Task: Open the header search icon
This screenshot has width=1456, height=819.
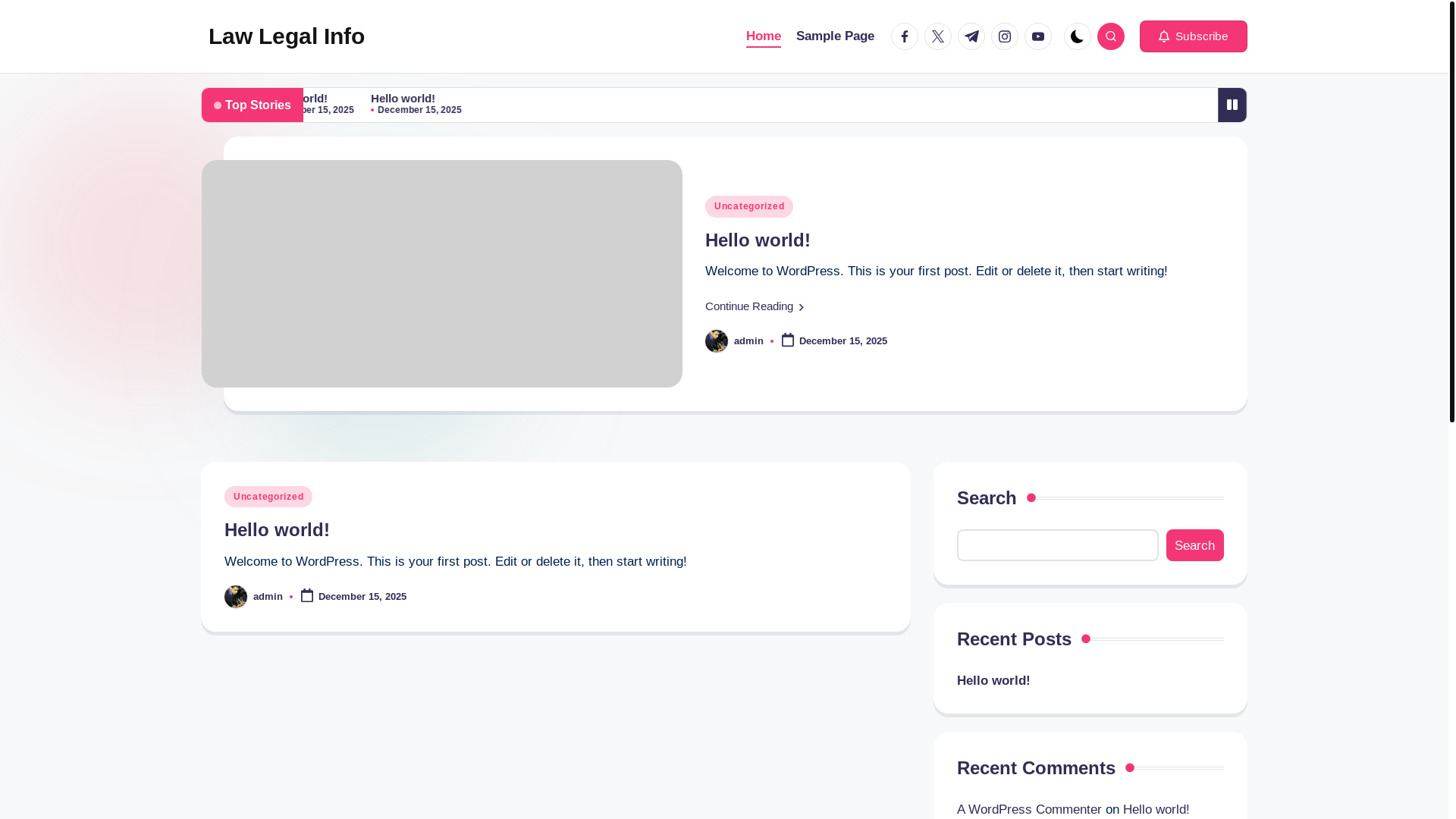Action: [x=1110, y=36]
